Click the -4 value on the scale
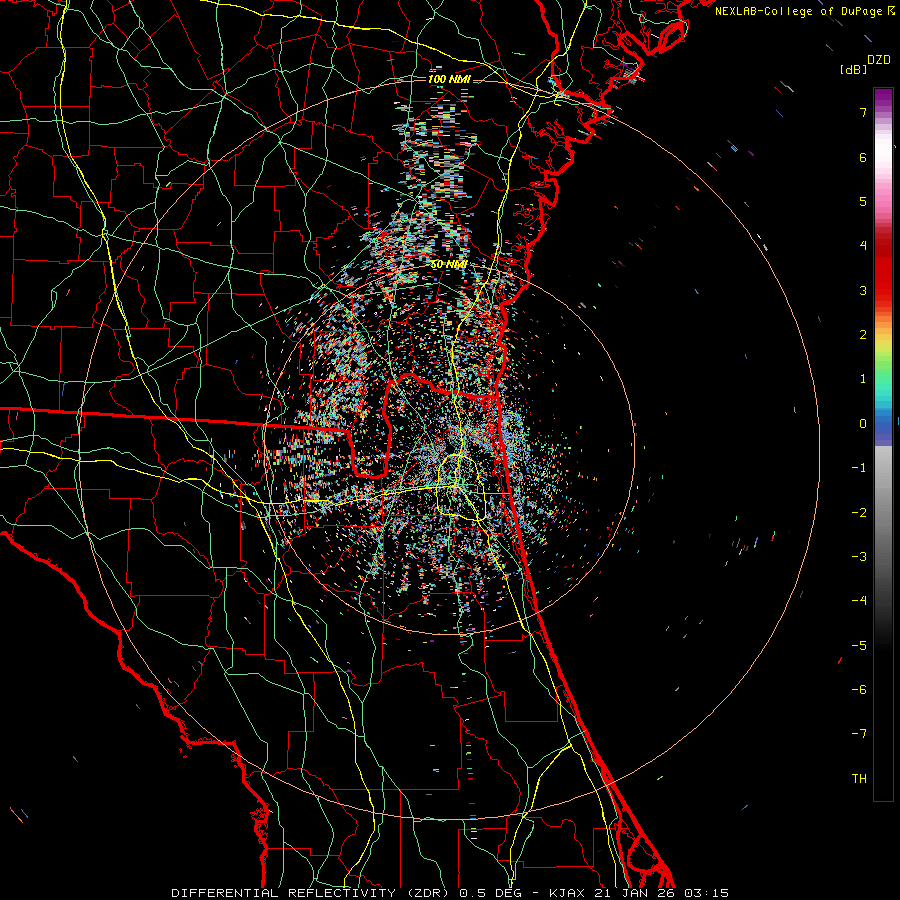Screen dimensions: 900x900 tap(859, 601)
